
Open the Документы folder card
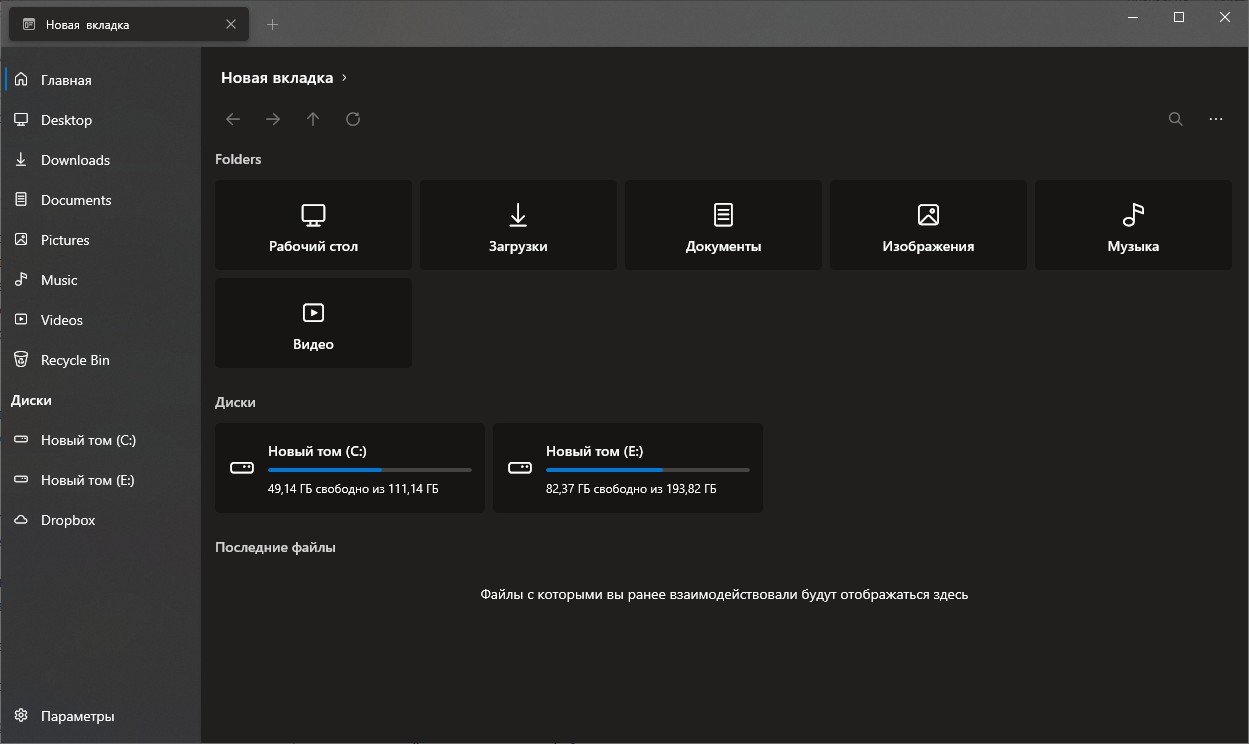pyautogui.click(x=723, y=225)
